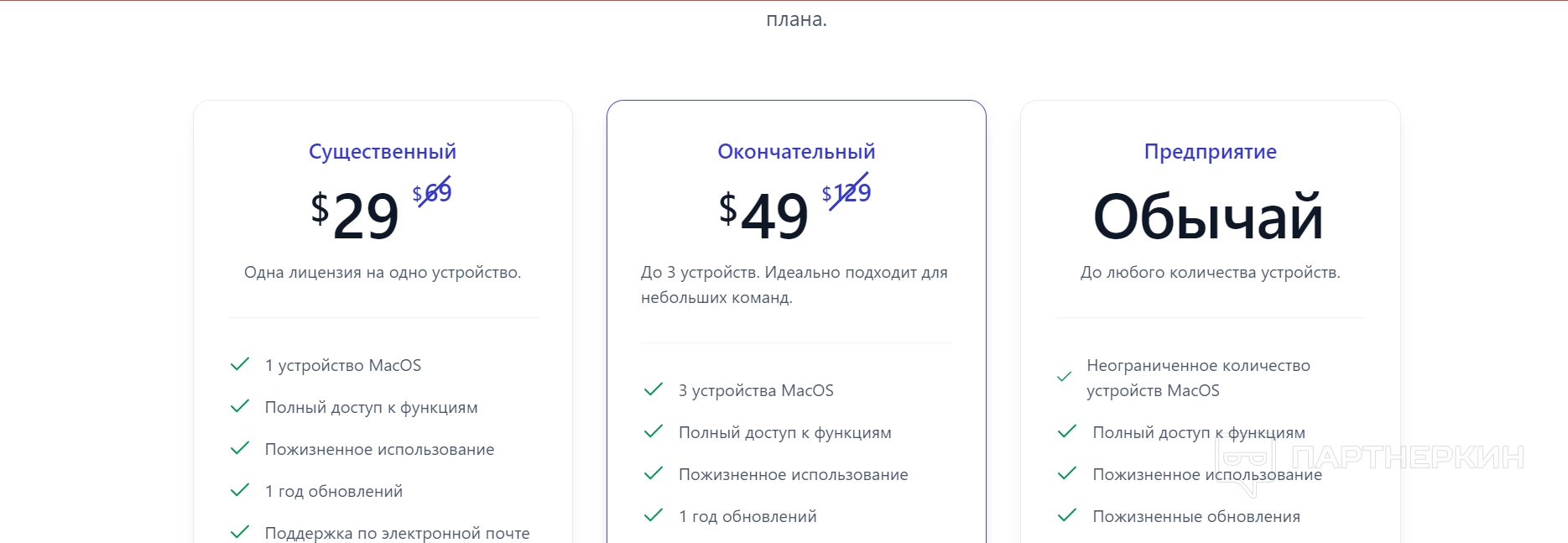Screen dimensions: 1568x543
Task: Click the large "Обычай" price text
Action: 1209,217
